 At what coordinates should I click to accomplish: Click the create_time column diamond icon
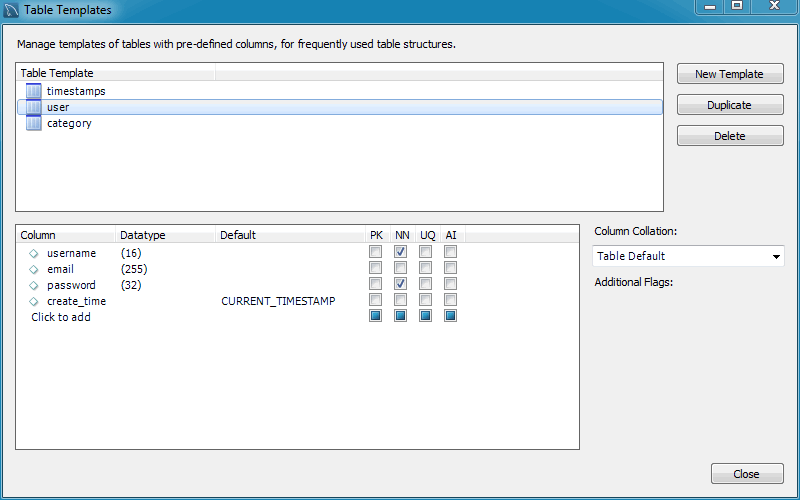pos(33,301)
